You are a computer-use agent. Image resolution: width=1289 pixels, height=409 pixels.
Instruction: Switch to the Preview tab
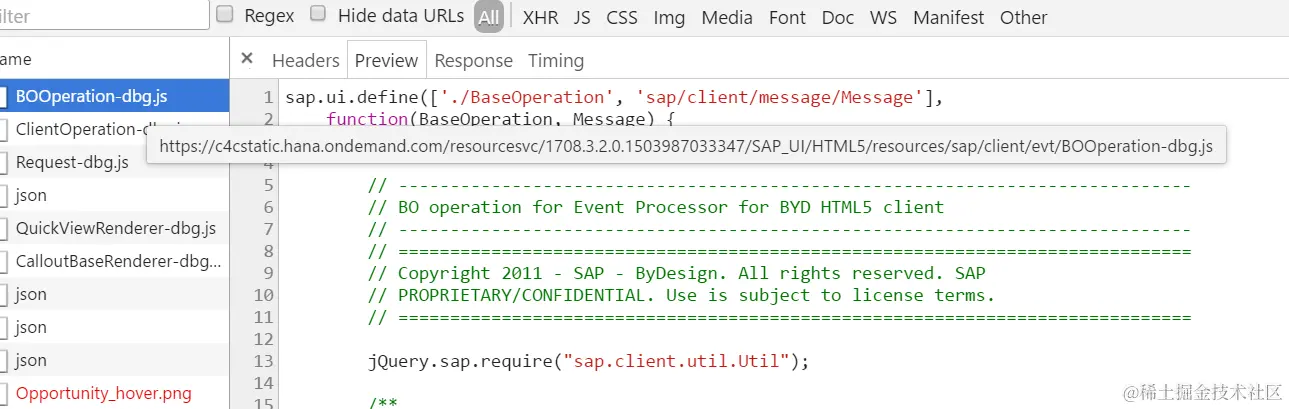pyautogui.click(x=387, y=60)
